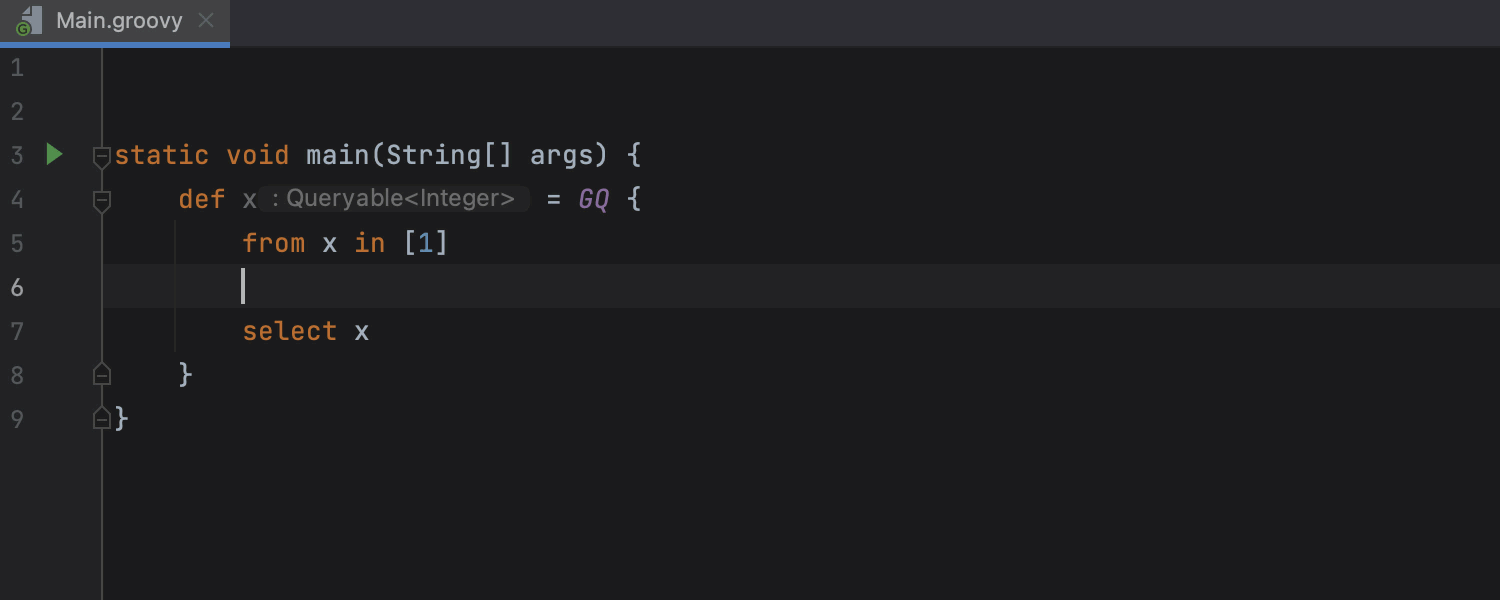
Task: Click the fold end marker on line 8
Action: click(x=101, y=374)
